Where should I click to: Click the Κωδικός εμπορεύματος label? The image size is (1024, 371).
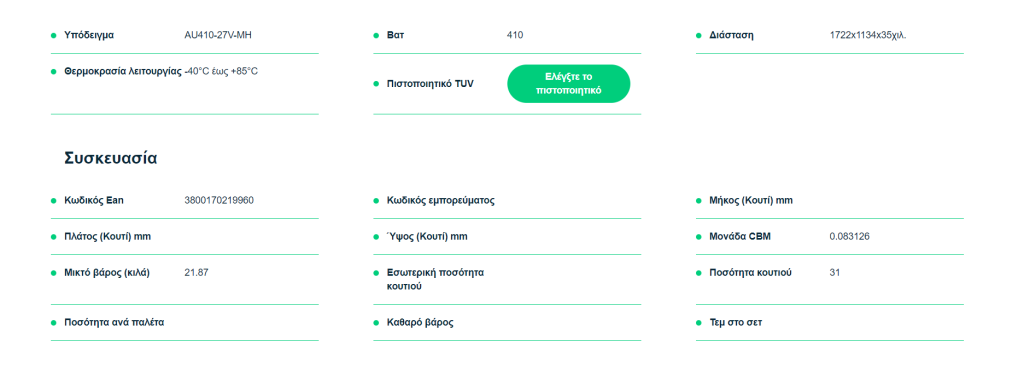tap(441, 201)
